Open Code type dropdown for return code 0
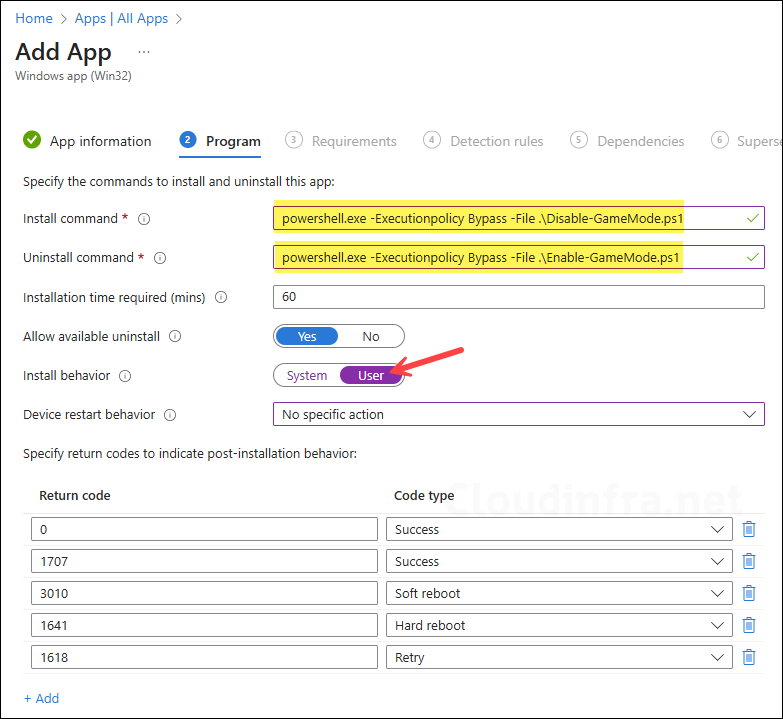 [x=559, y=529]
